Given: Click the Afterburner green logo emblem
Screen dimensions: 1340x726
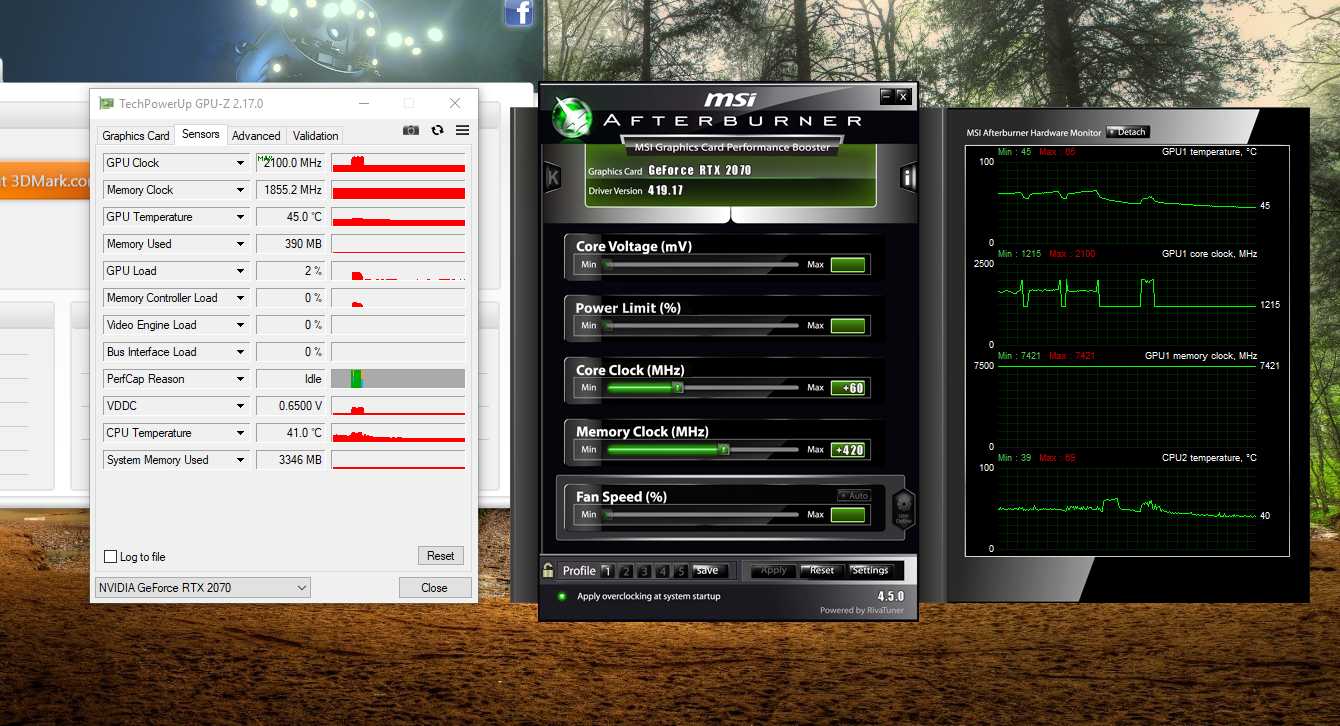Looking at the screenshot, I should tap(572, 117).
